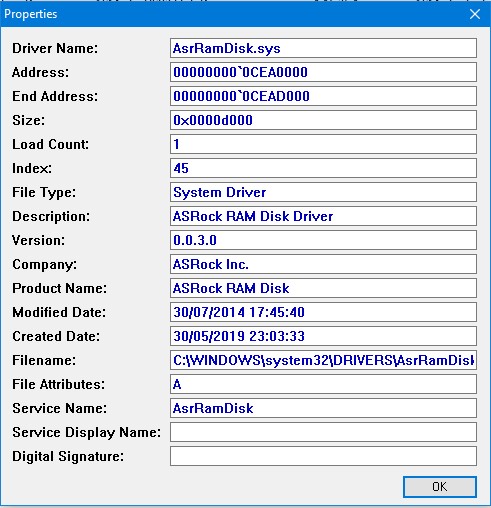This screenshot has width=491, height=508.
Task: Click the 'Created Date:' label
Action: pyautogui.click(x=56, y=336)
